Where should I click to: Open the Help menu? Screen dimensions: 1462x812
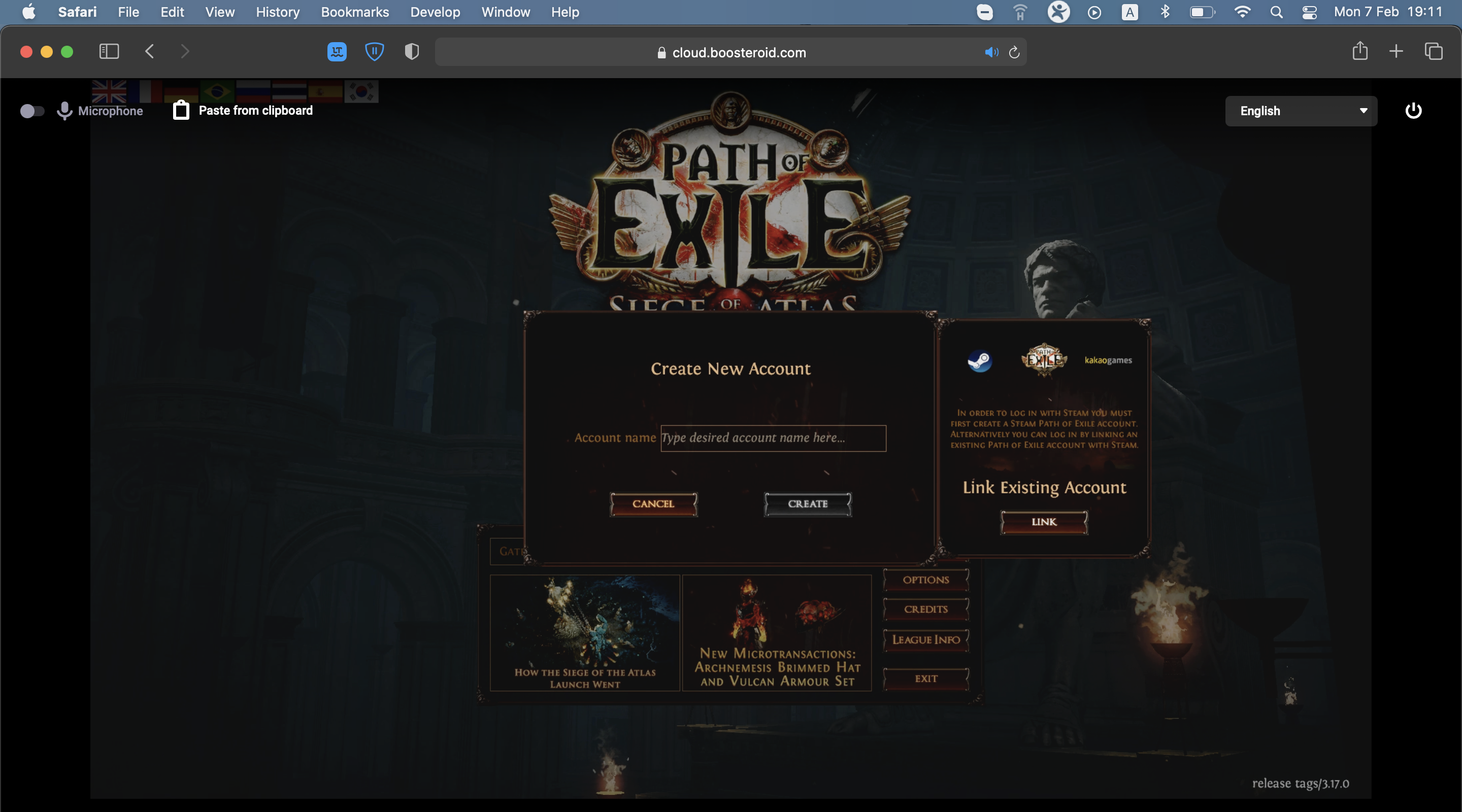[566, 12]
